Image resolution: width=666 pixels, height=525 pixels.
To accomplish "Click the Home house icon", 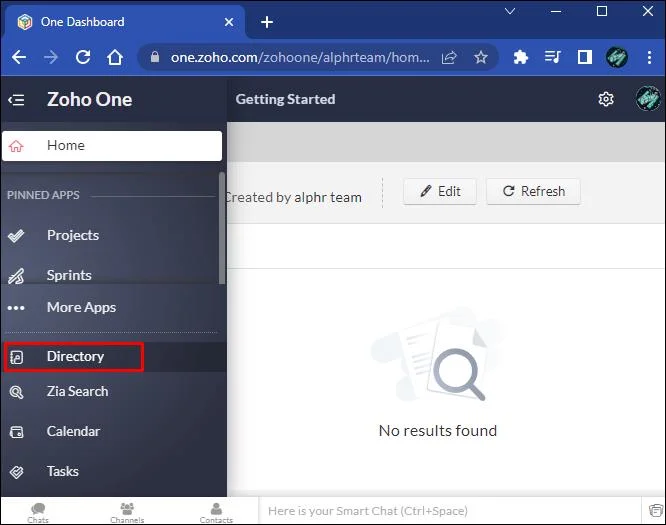I will [x=16, y=146].
